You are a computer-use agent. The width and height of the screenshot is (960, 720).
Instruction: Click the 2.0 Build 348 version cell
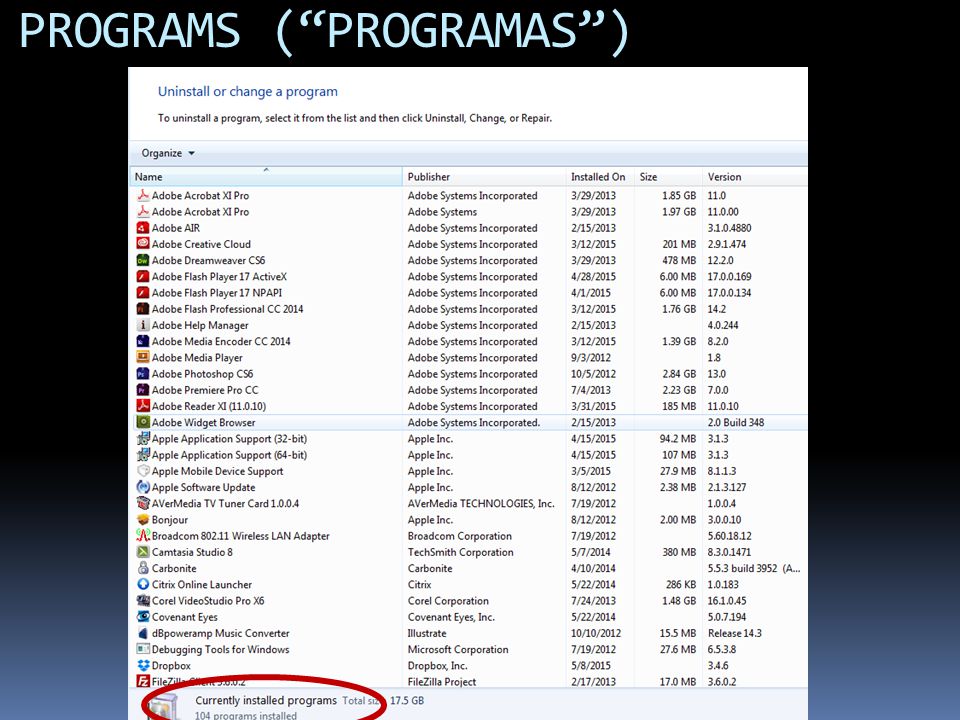tap(735, 422)
